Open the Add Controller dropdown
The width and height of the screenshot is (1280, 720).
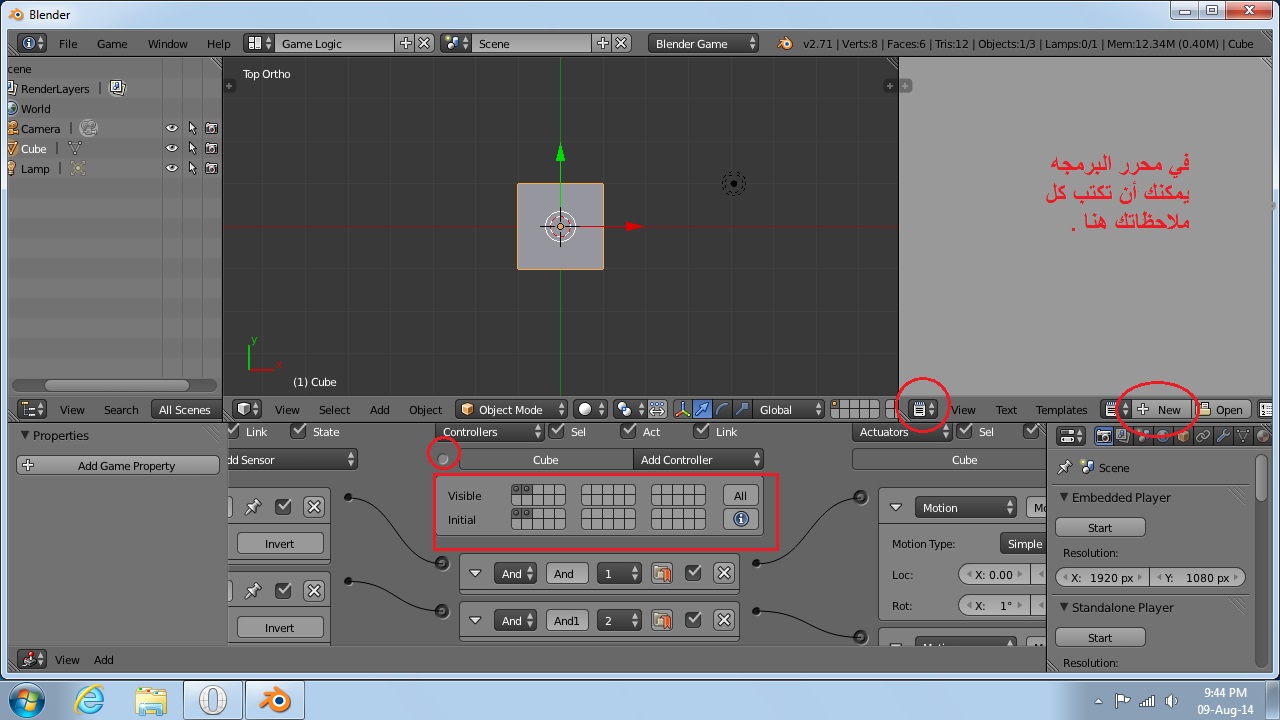(x=698, y=459)
